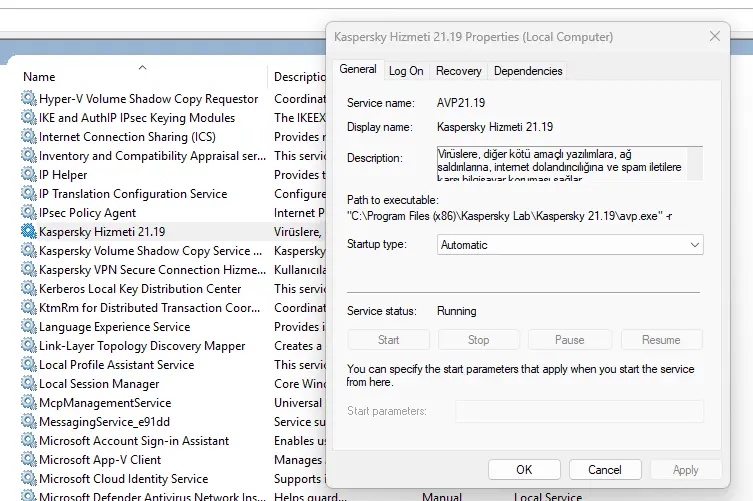Open the Recovery tab
The width and height of the screenshot is (753, 501).
coord(459,71)
